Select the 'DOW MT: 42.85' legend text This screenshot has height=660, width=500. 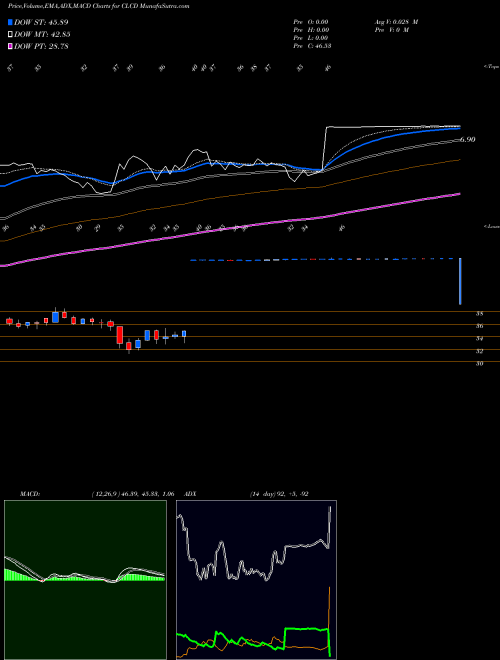[42, 35]
